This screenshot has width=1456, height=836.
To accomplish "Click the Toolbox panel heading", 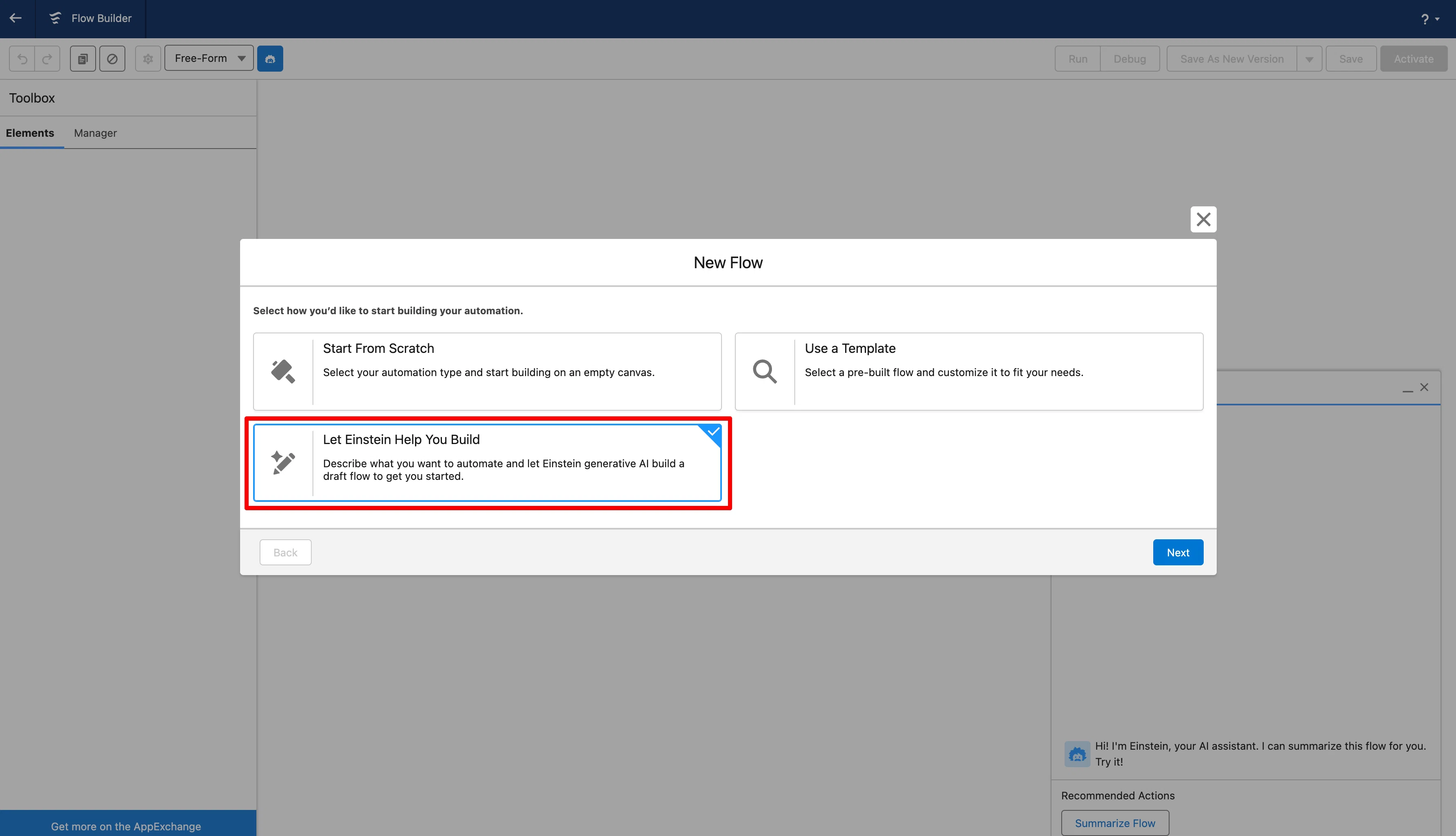I will [x=32, y=98].
